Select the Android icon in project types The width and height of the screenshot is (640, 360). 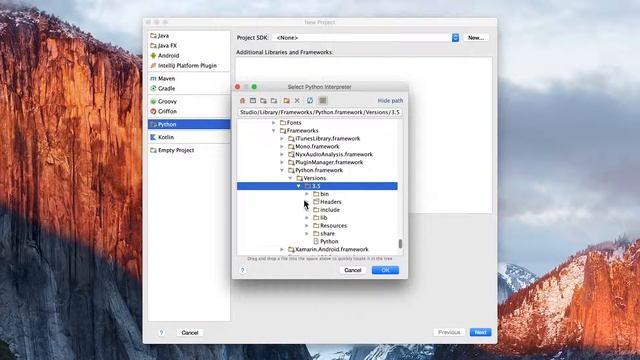[x=153, y=56]
